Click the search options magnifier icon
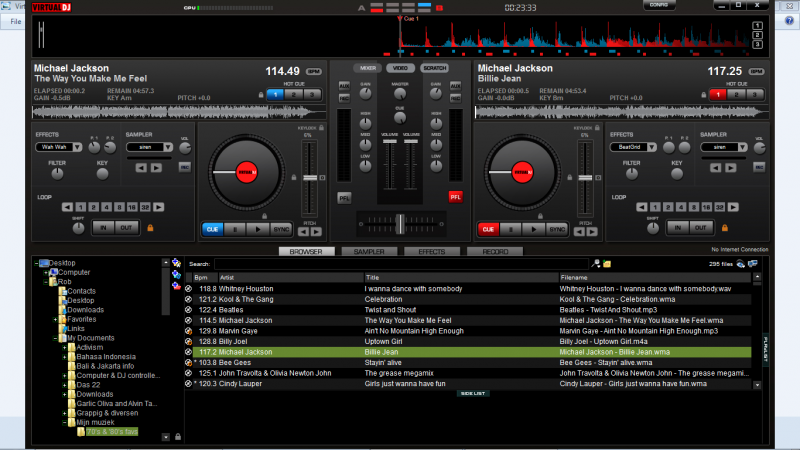This screenshot has height=450, width=800. coord(596,264)
